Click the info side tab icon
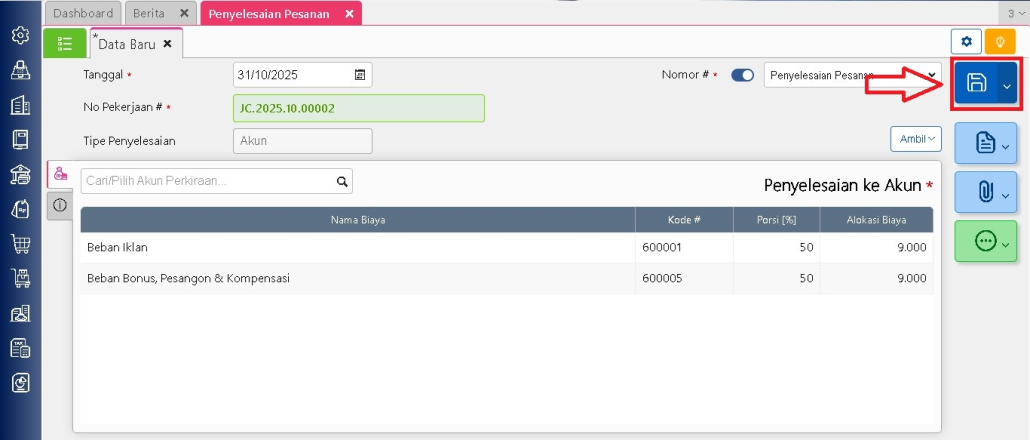1030x440 pixels. click(60, 205)
